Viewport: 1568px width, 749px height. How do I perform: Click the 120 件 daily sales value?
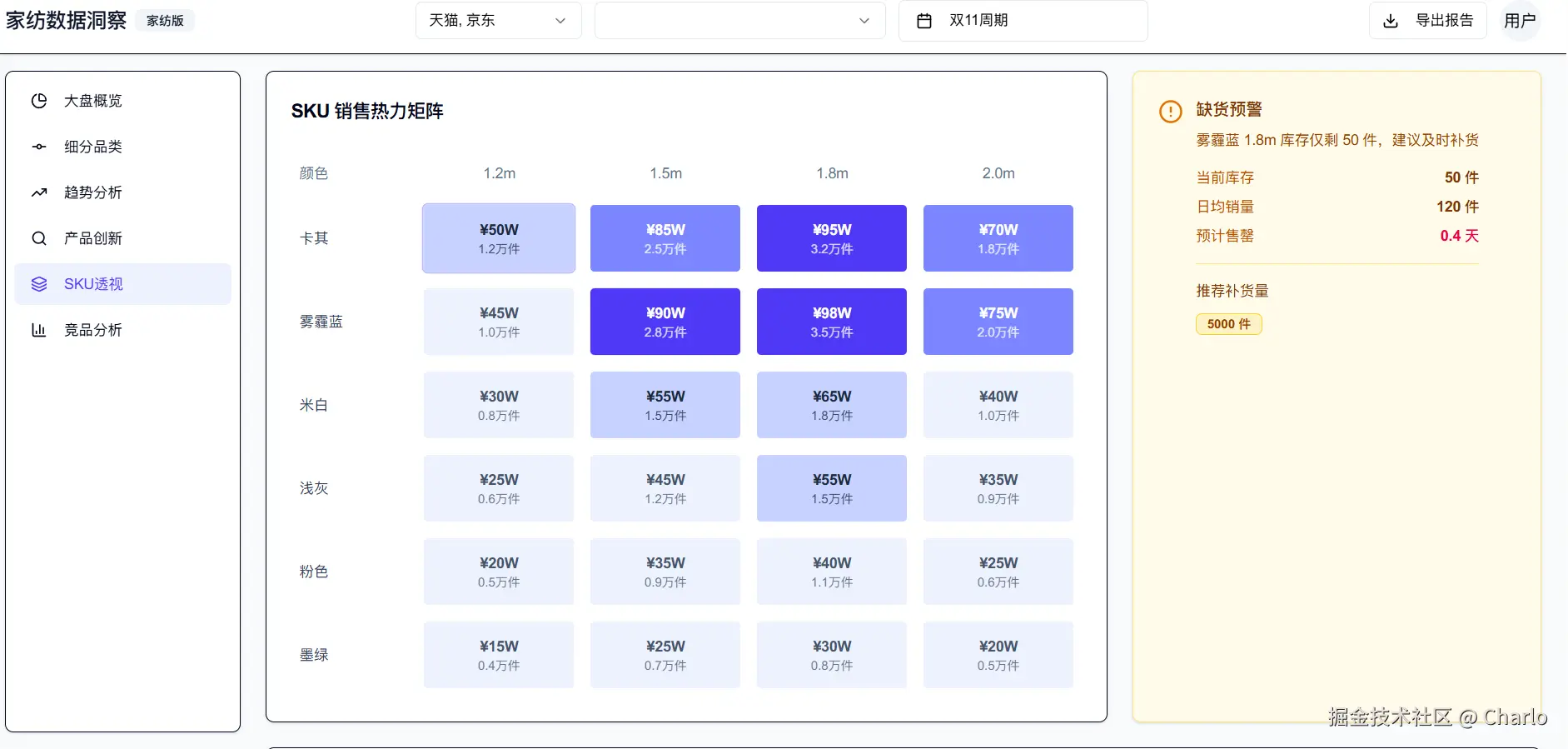(1457, 207)
